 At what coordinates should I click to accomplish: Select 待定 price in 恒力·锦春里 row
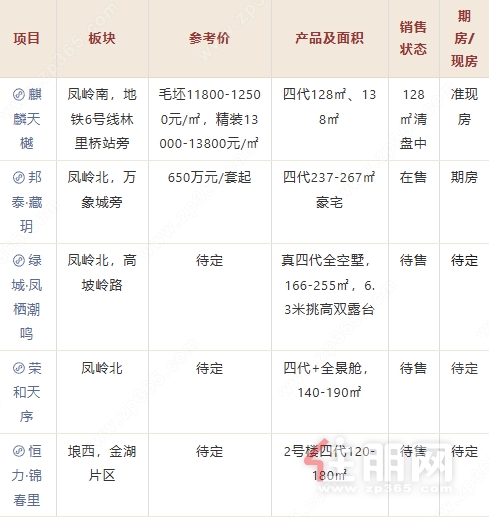(209, 451)
